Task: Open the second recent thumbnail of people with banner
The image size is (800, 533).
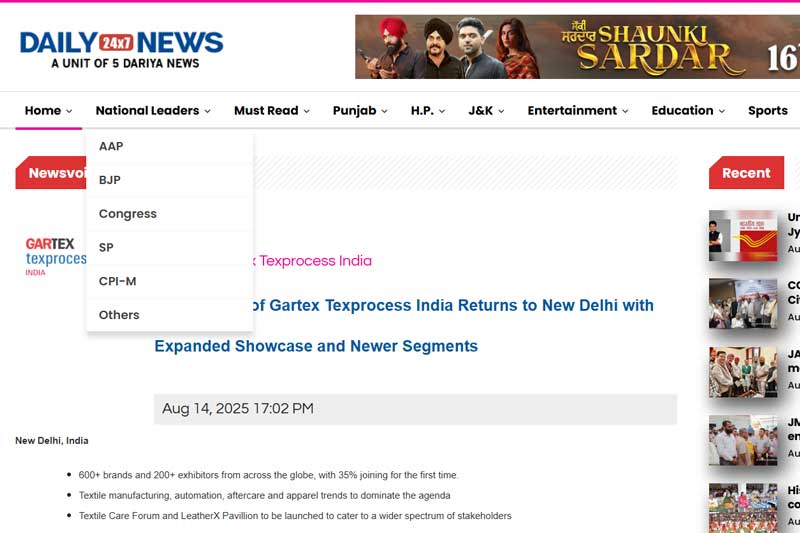Action: click(x=743, y=303)
